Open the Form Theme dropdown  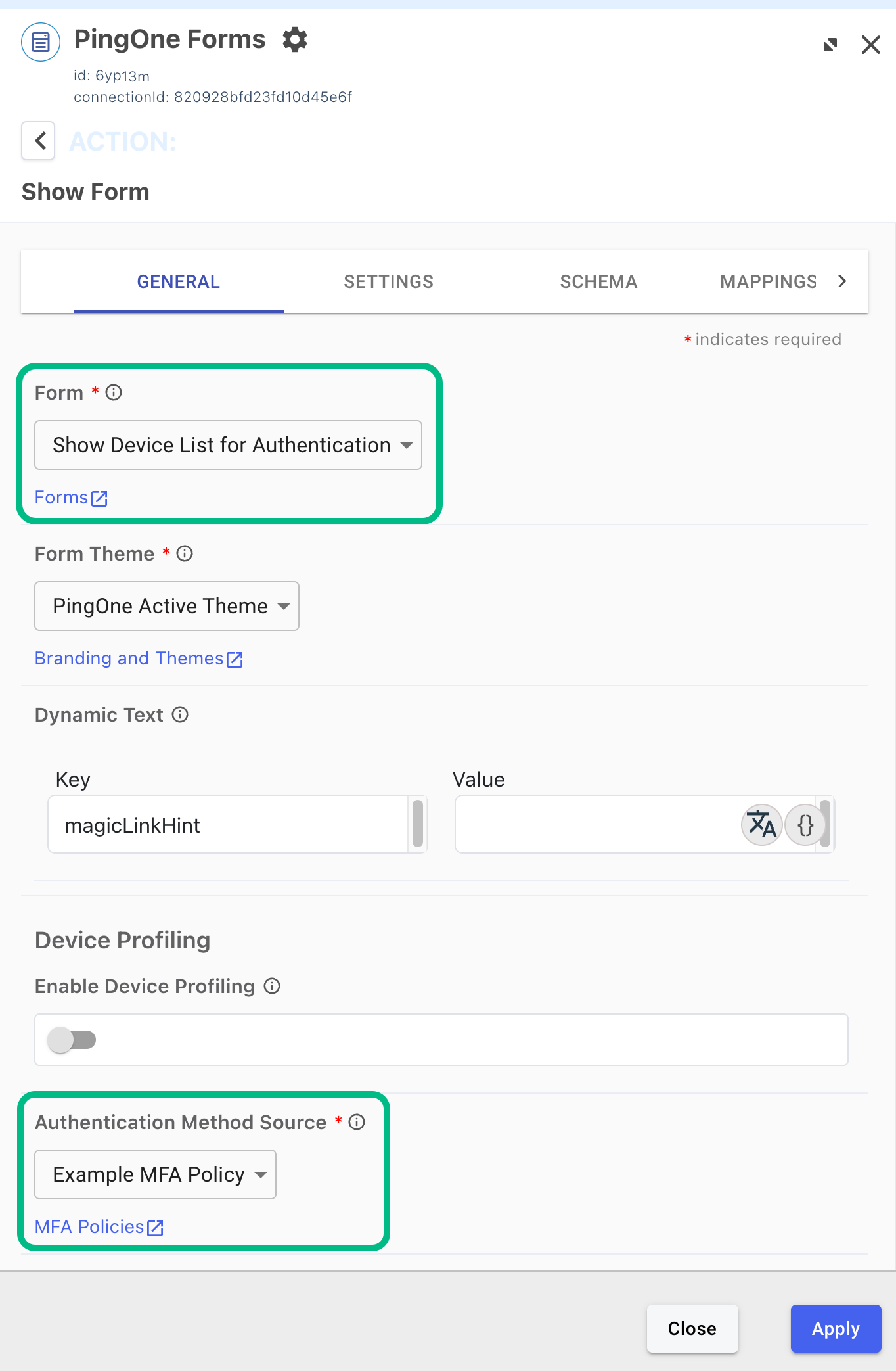(x=166, y=606)
